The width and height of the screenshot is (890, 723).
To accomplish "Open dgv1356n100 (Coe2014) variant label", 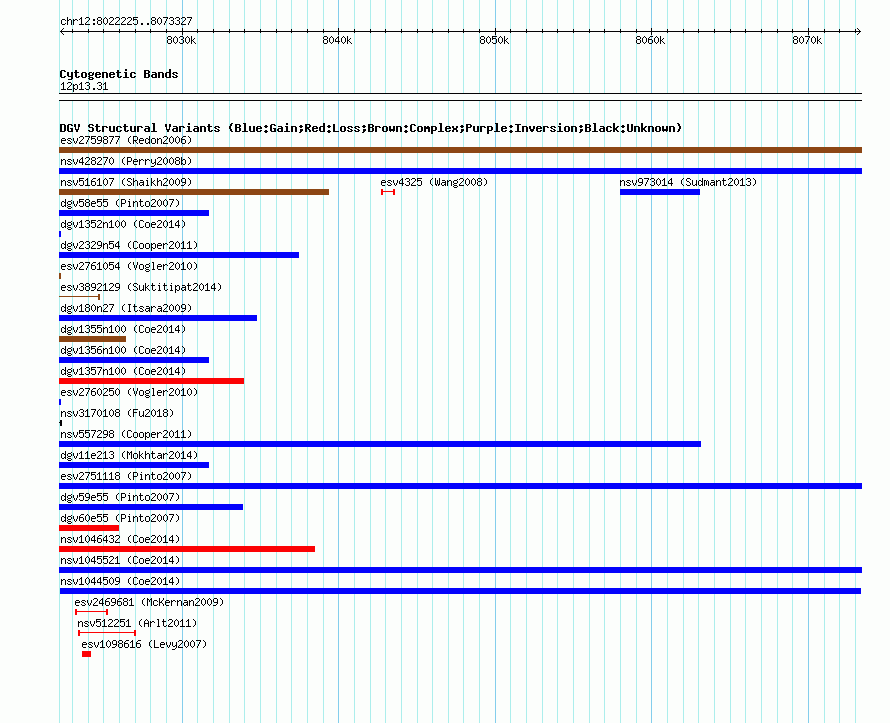I will click(x=123, y=350).
